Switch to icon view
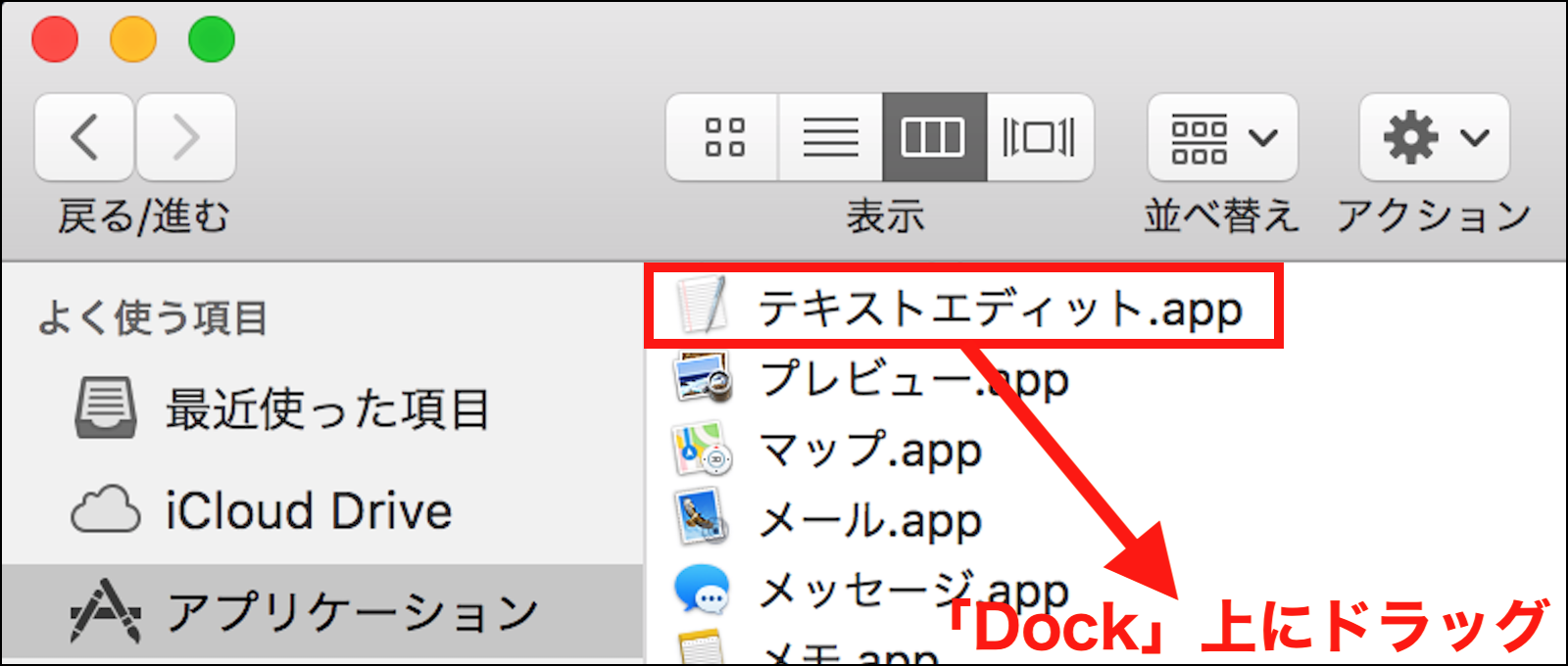This screenshot has width=1568, height=666. point(723,137)
